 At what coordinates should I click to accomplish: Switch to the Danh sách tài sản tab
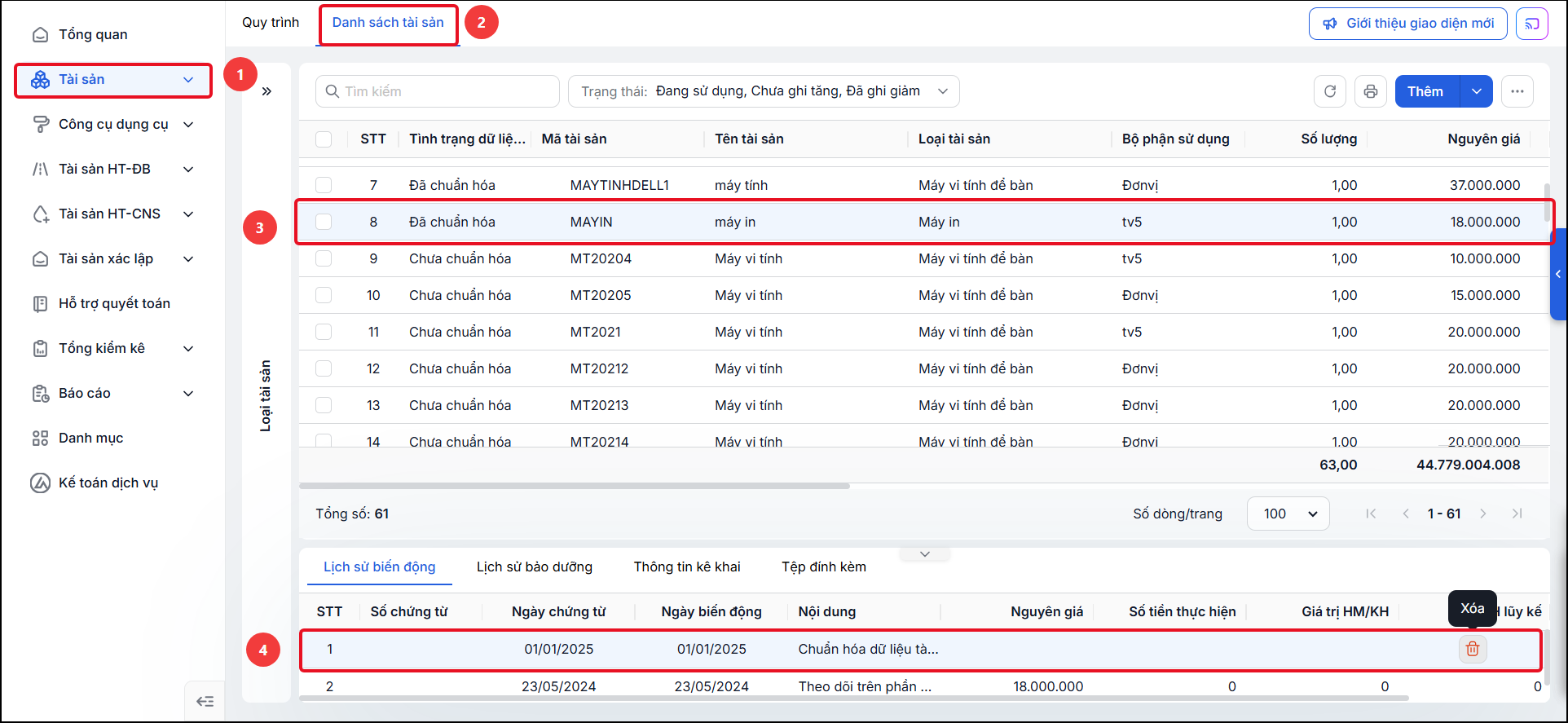[x=388, y=23]
